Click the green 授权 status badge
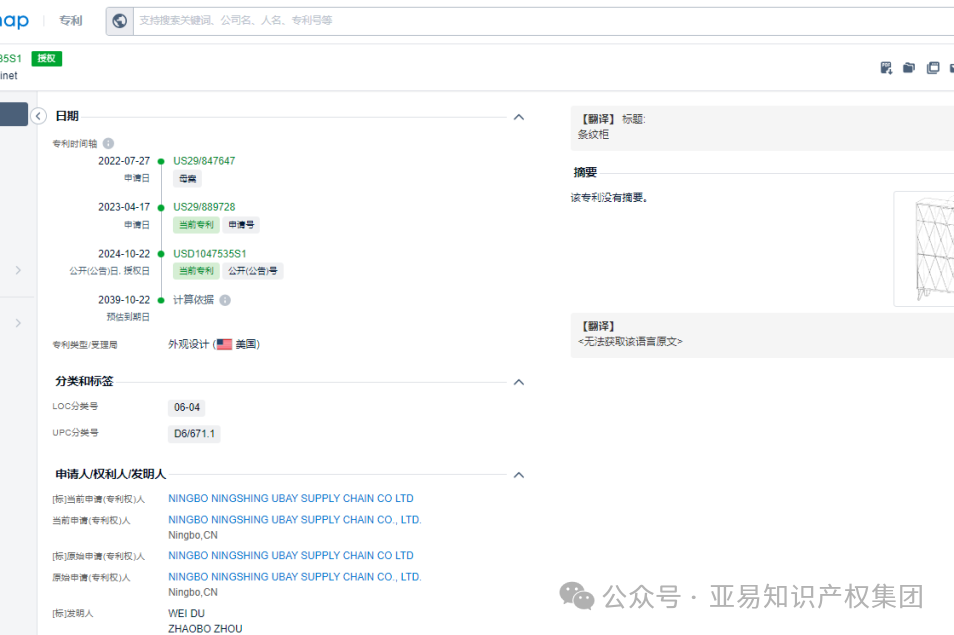This screenshot has height=635, width=954. pos(46,58)
